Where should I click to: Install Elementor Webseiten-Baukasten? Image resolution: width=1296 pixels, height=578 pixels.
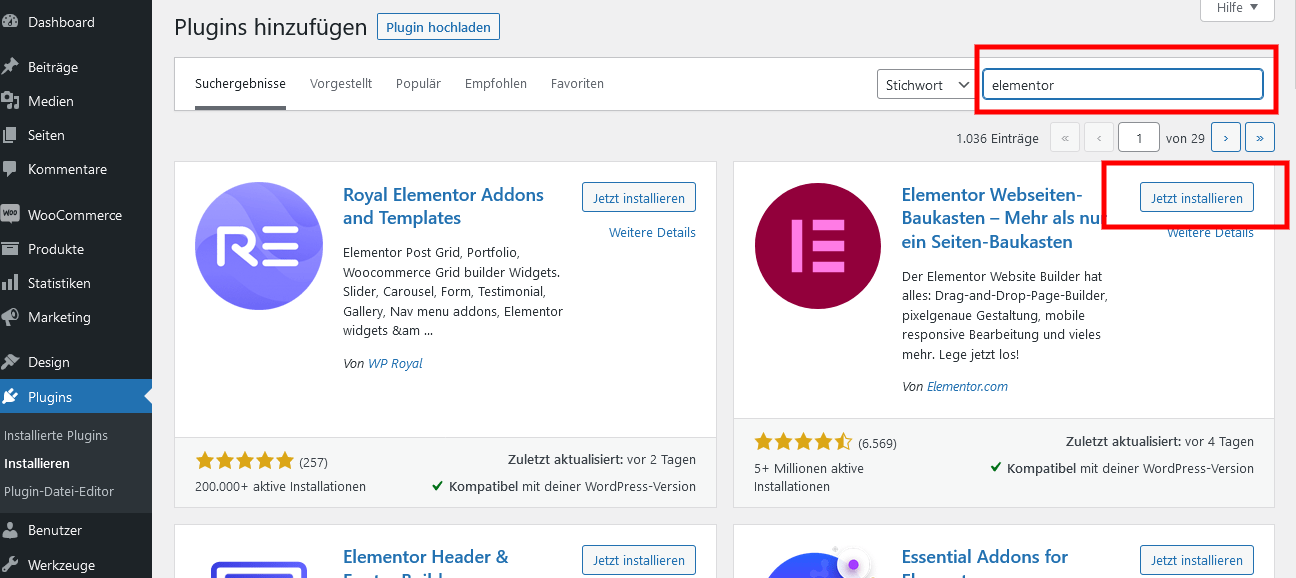[x=1196, y=197]
